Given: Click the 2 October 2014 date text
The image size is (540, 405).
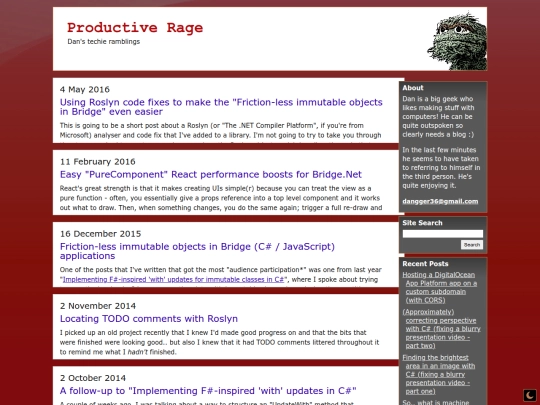Looking at the screenshot, I should coord(93,378).
